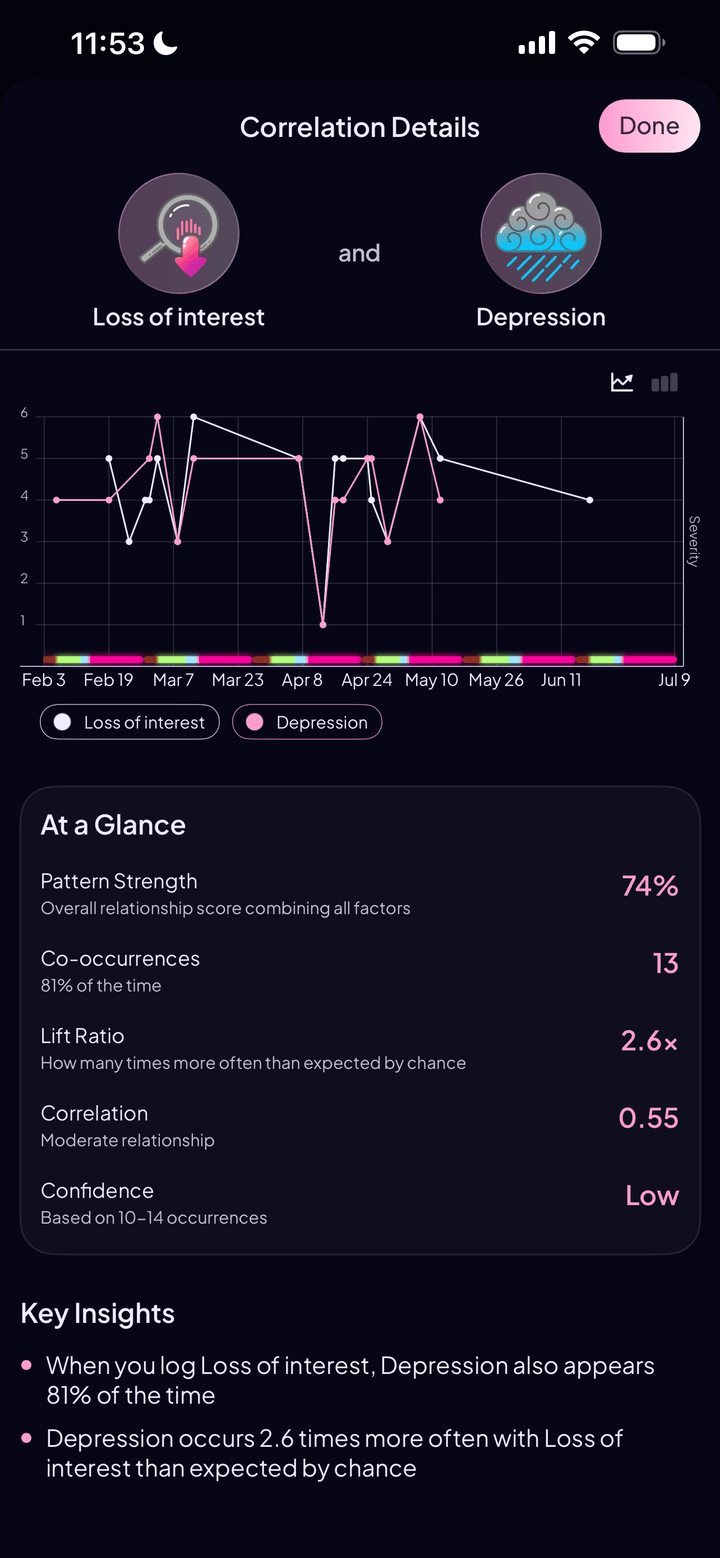Select the Correlation 0.55 row

(x=360, y=1126)
